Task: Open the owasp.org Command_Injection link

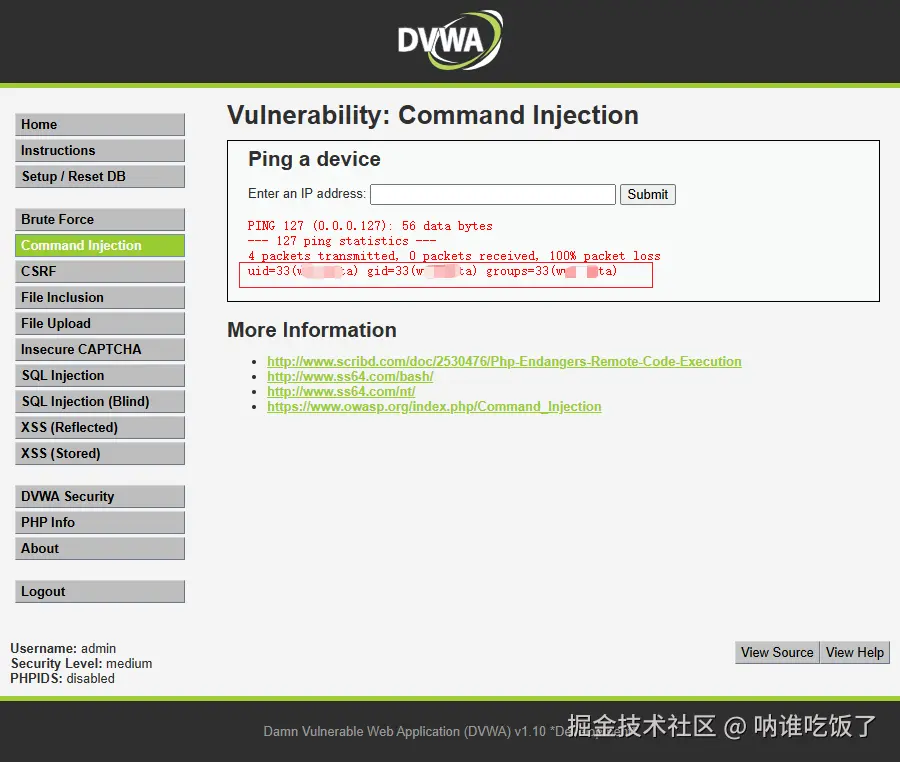Action: 434,406
